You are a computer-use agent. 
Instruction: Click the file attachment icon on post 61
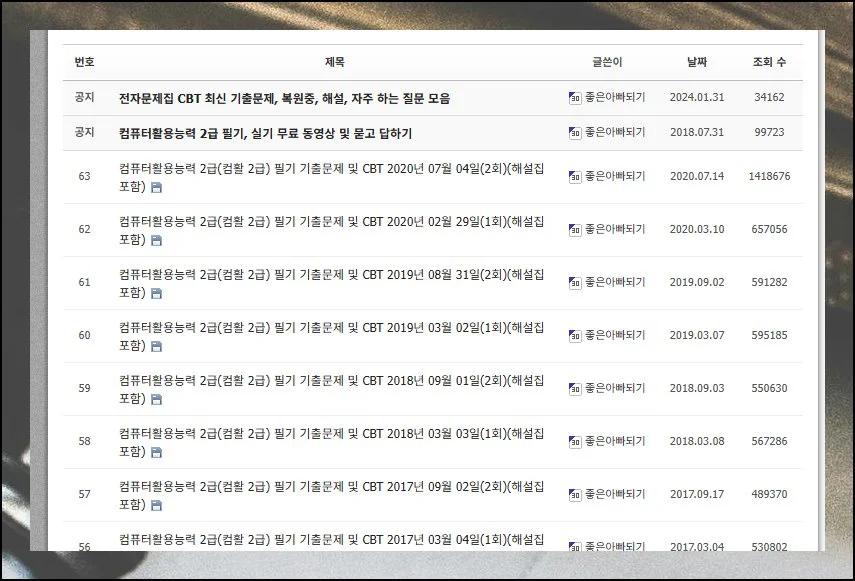156,293
